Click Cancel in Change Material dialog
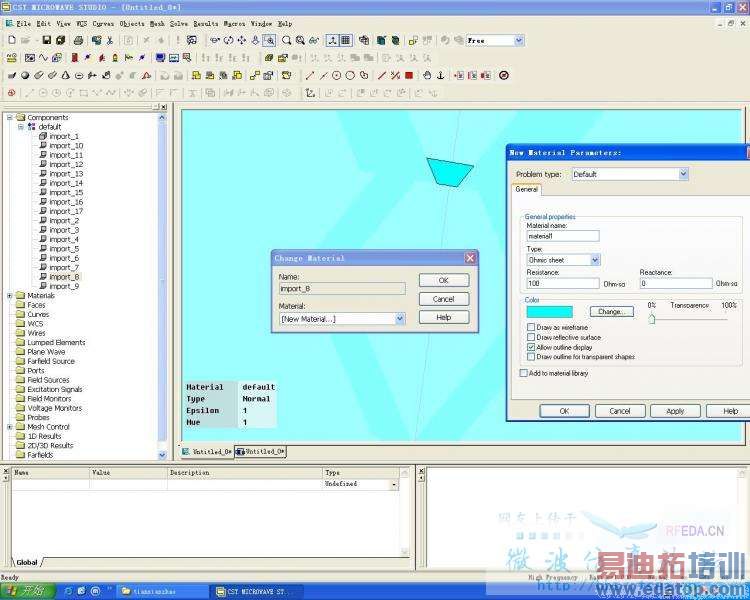This screenshot has width=750, height=600. [x=443, y=299]
